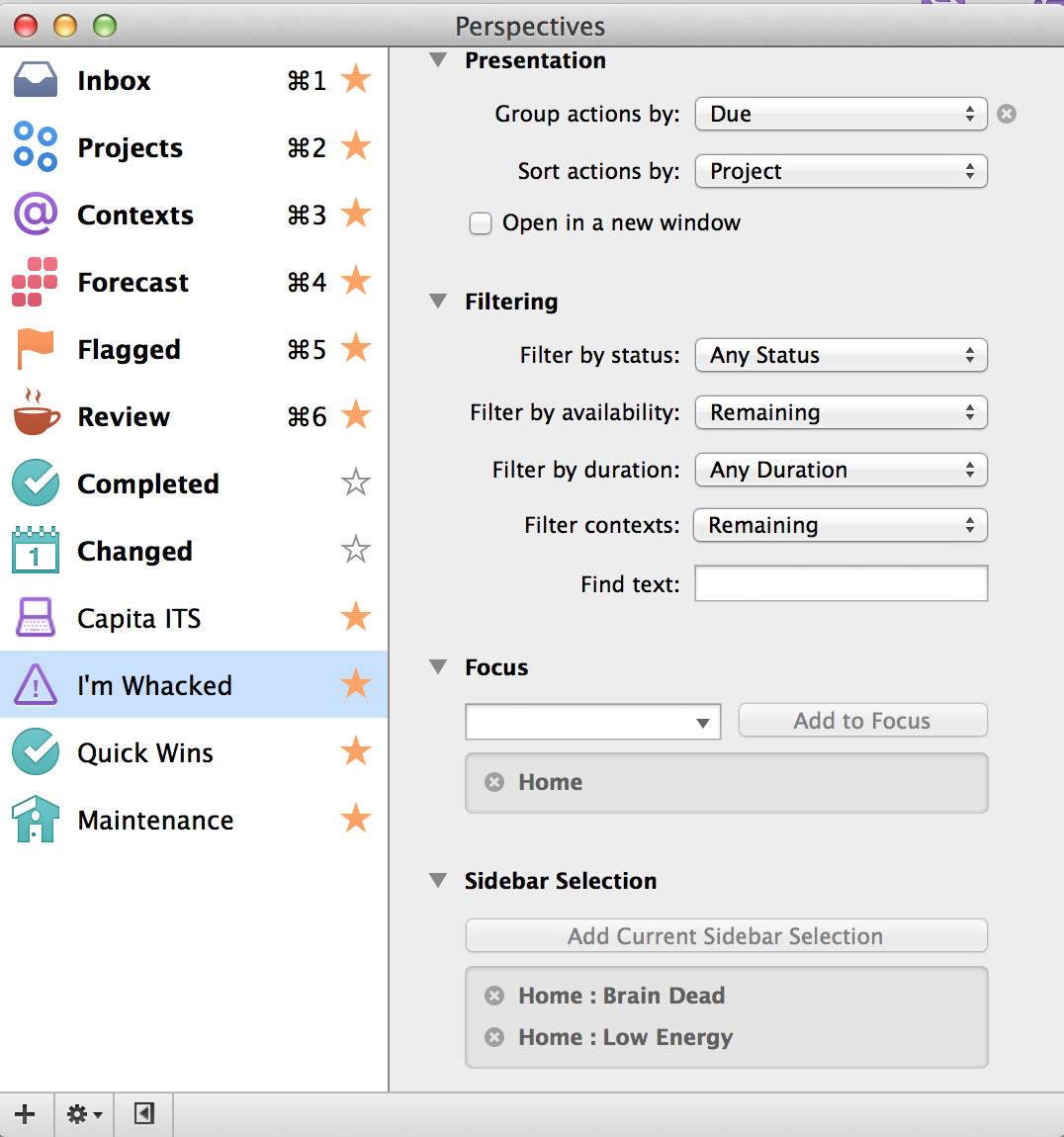Open Sort actions by dropdown
Image resolution: width=1064 pixels, height=1137 pixels.
pos(842,171)
